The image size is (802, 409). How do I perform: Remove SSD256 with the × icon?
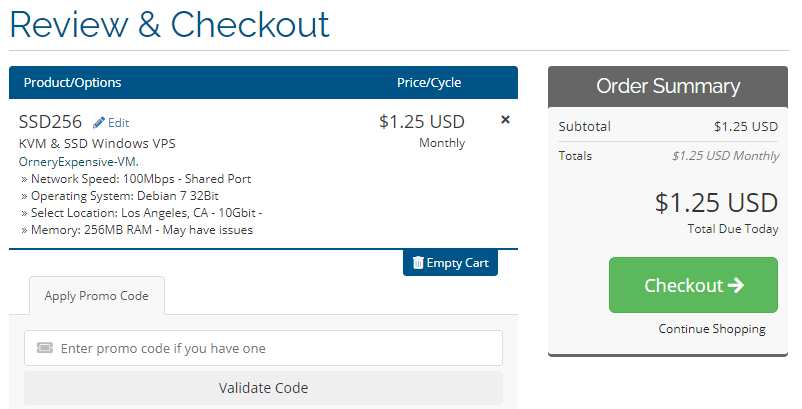point(505,120)
